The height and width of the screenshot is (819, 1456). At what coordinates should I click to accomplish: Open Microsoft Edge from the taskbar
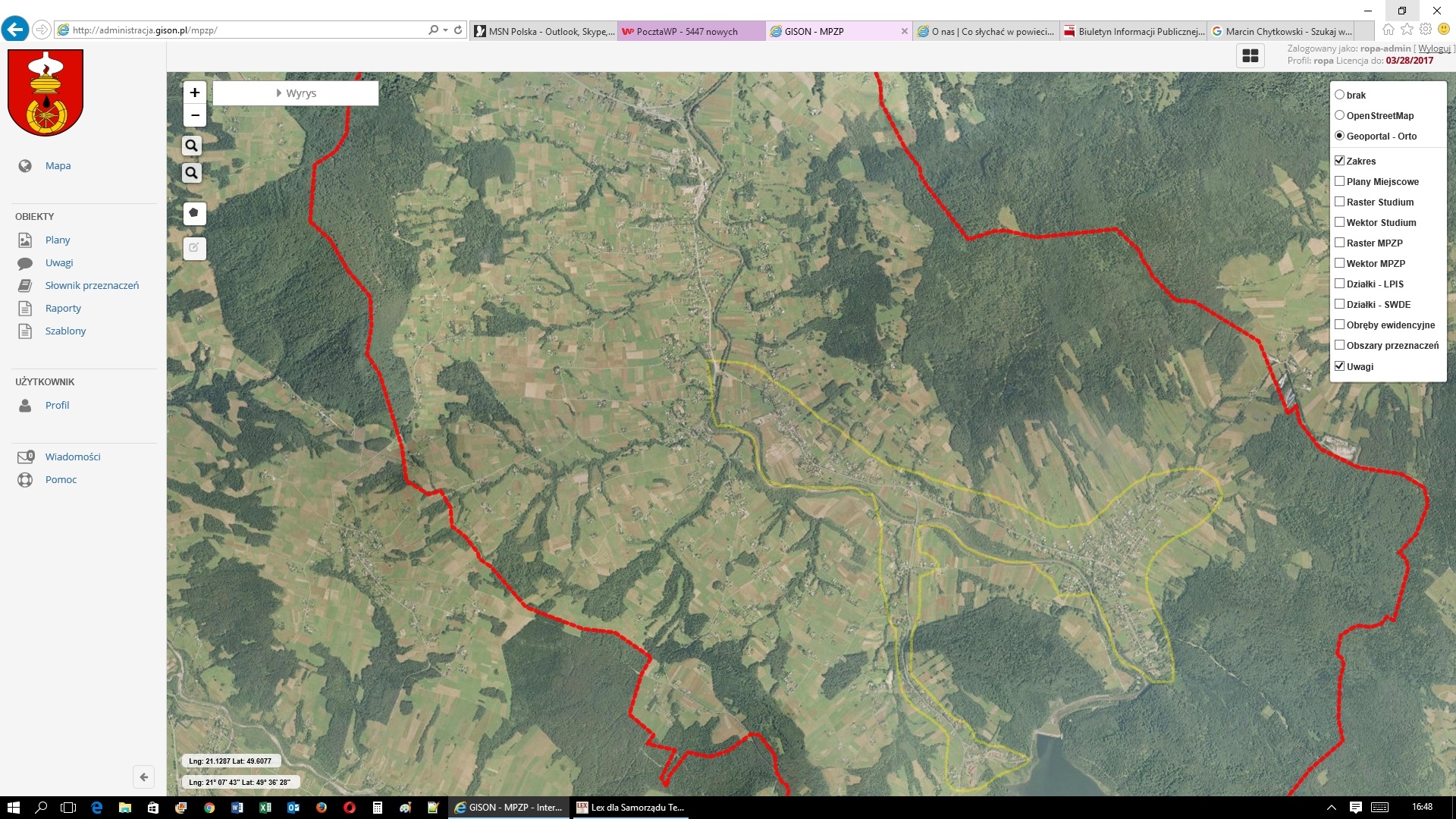(x=97, y=808)
